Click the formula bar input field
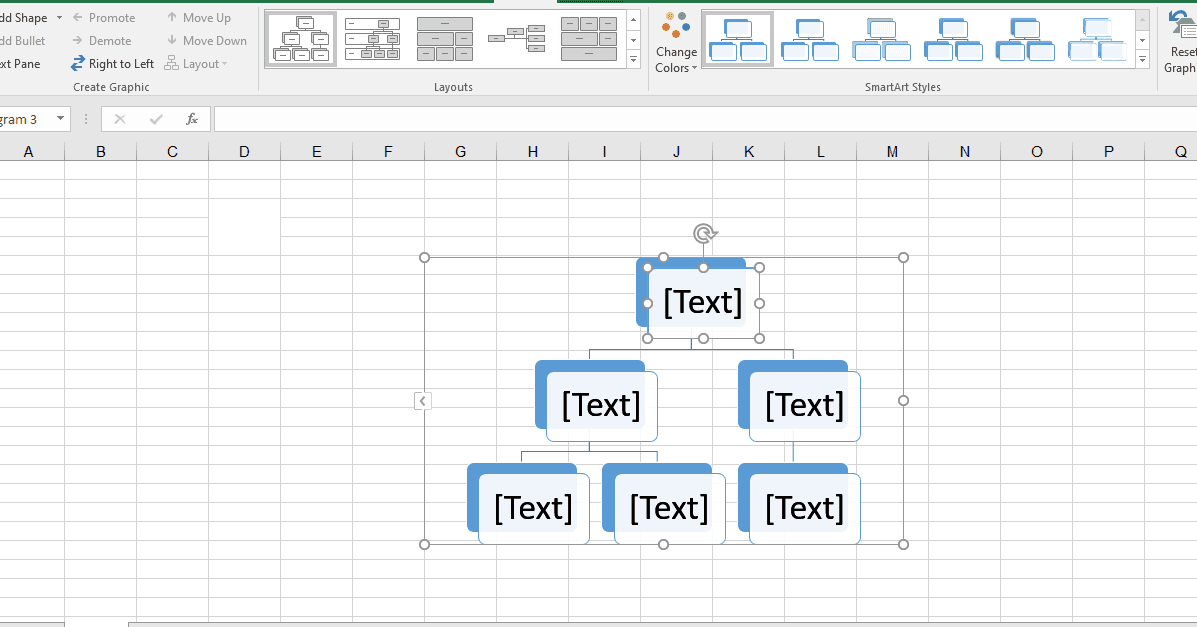Image resolution: width=1197 pixels, height=627 pixels. tap(700, 119)
